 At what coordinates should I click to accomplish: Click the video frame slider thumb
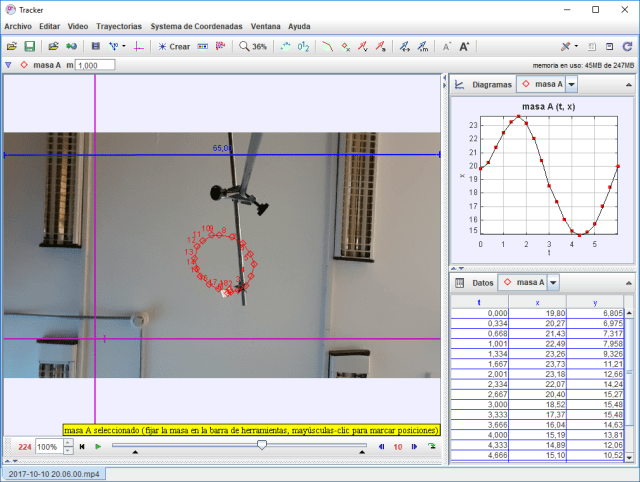point(261,446)
